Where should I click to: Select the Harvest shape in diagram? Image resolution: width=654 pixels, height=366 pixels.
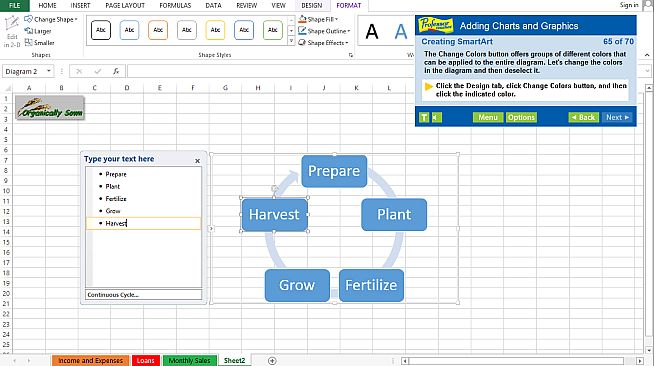pyautogui.click(x=274, y=215)
